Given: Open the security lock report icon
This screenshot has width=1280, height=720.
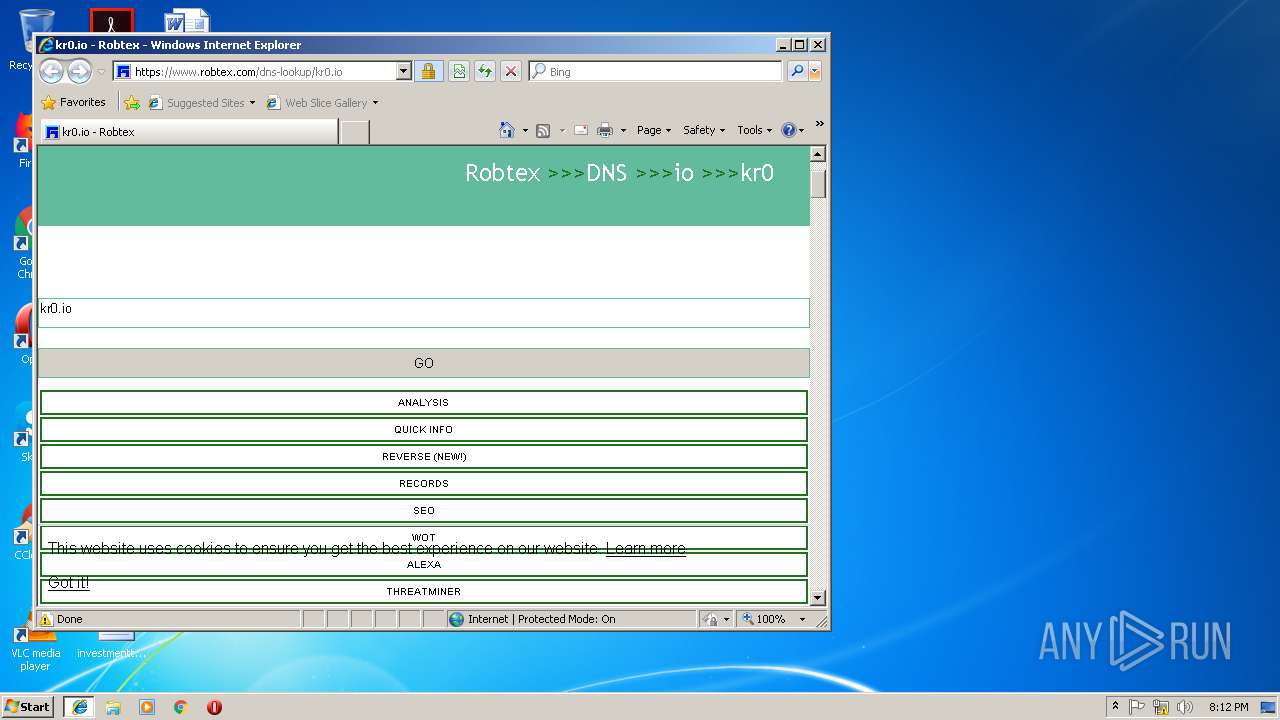Looking at the screenshot, I should [x=428, y=71].
